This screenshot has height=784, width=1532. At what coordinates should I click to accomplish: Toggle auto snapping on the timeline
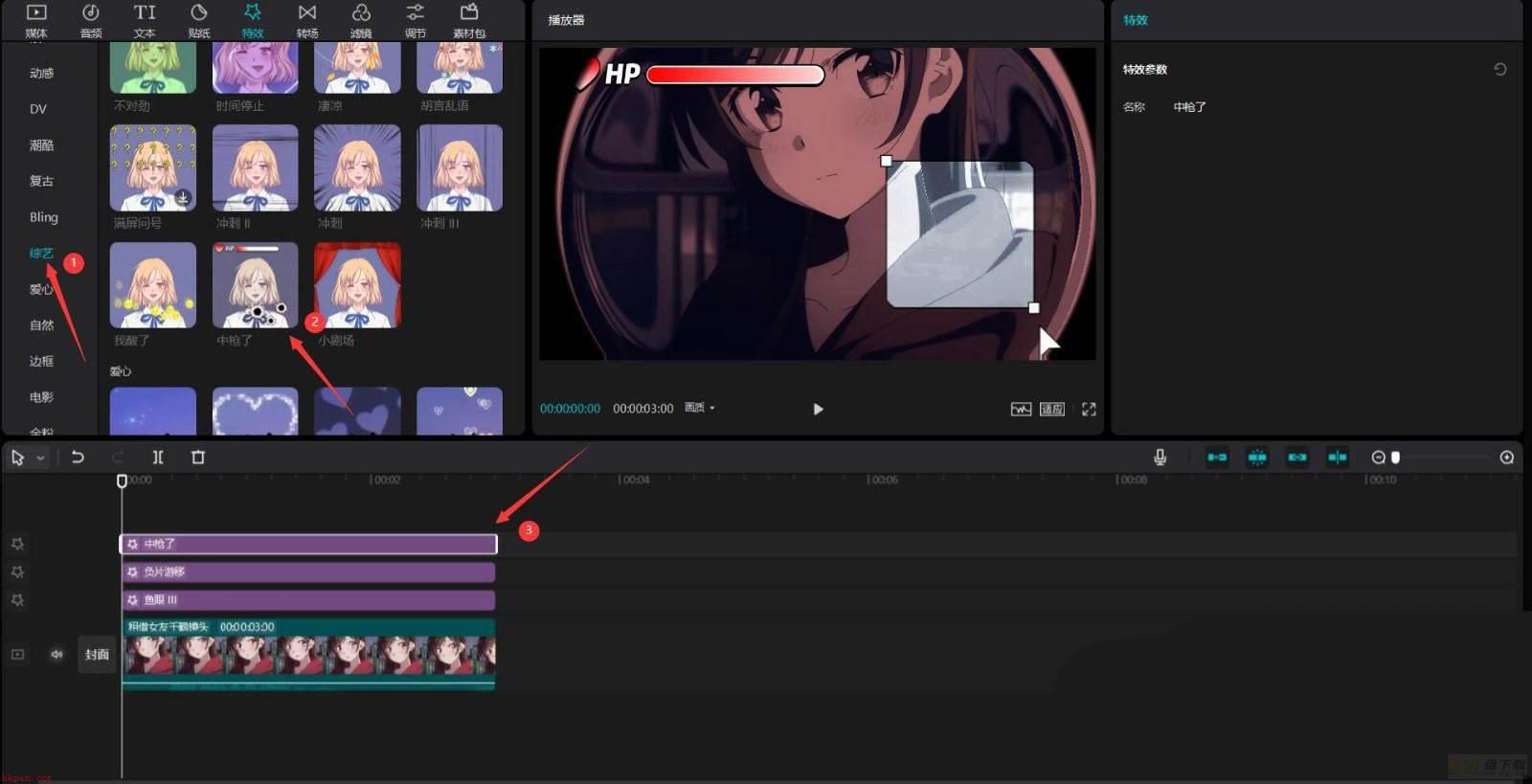point(1257,458)
